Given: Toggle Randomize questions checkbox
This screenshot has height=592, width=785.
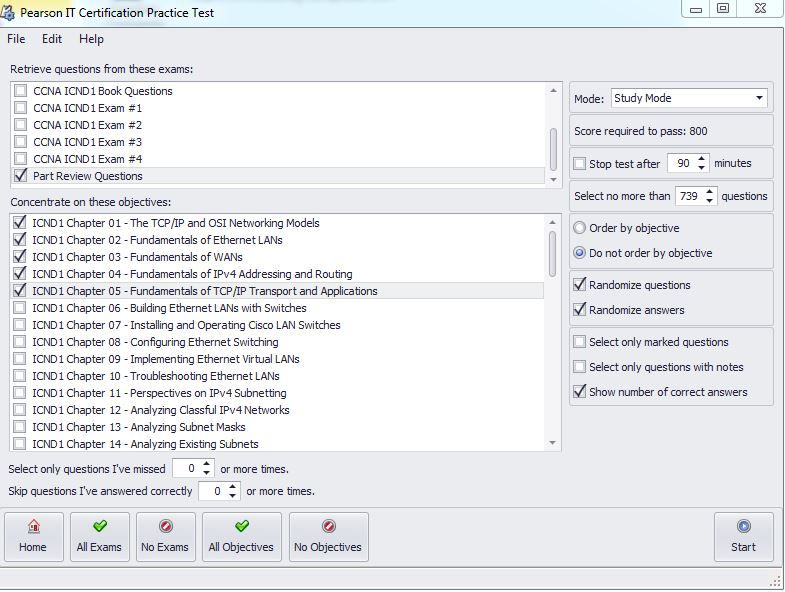Looking at the screenshot, I should click(579, 284).
